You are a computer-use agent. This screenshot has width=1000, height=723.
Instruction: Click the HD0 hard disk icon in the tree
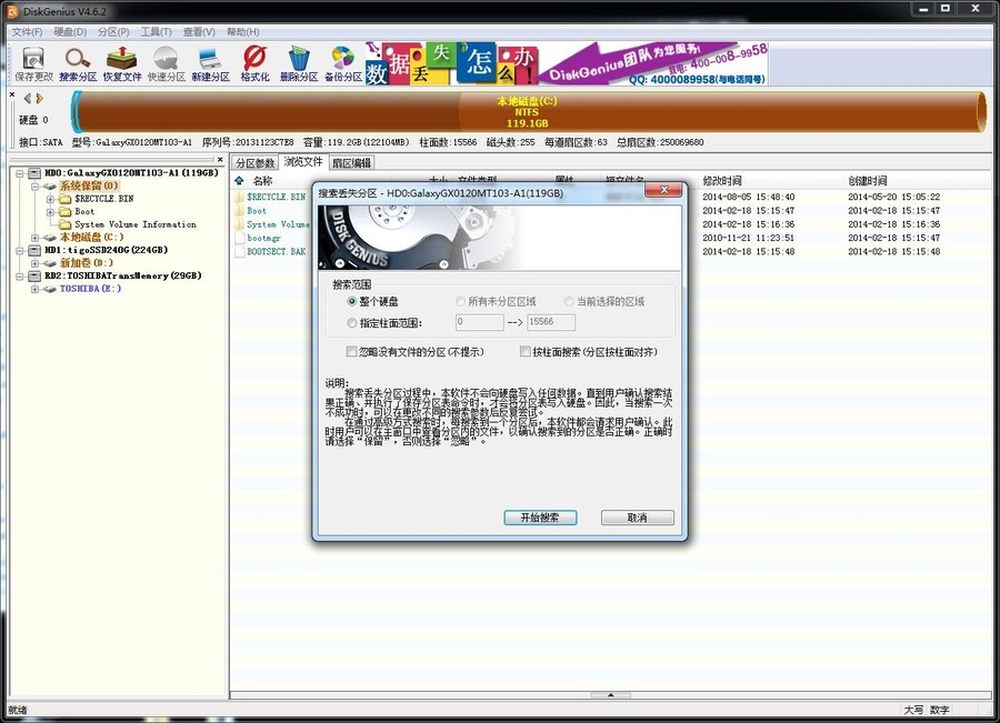click(x=34, y=173)
